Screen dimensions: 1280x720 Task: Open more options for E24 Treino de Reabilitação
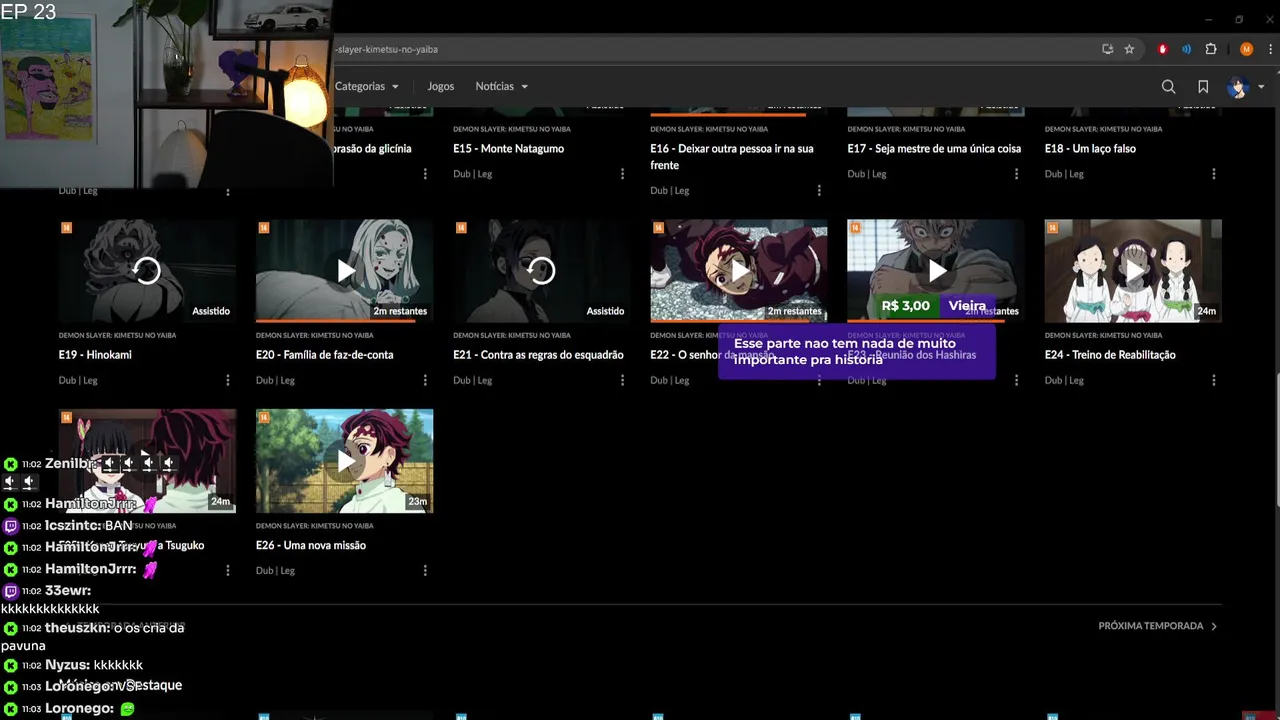1214,380
